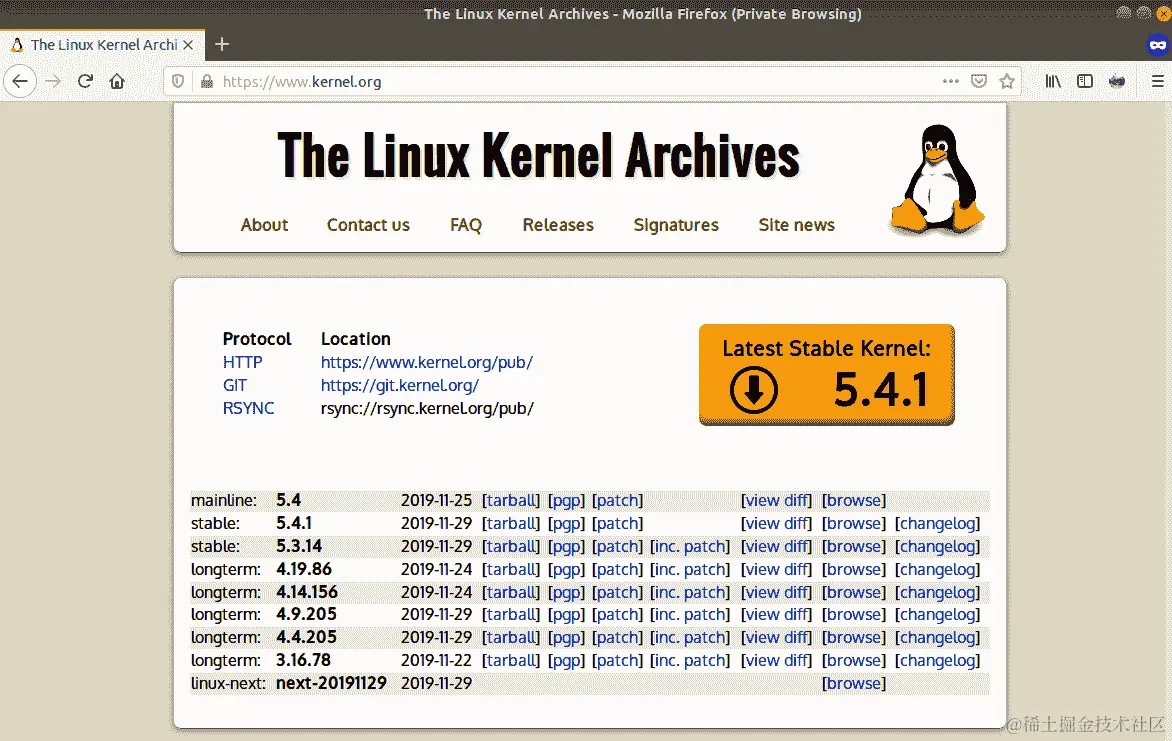Image resolution: width=1172 pixels, height=741 pixels.
Task: Open a new tab with plus button
Action: [222, 44]
